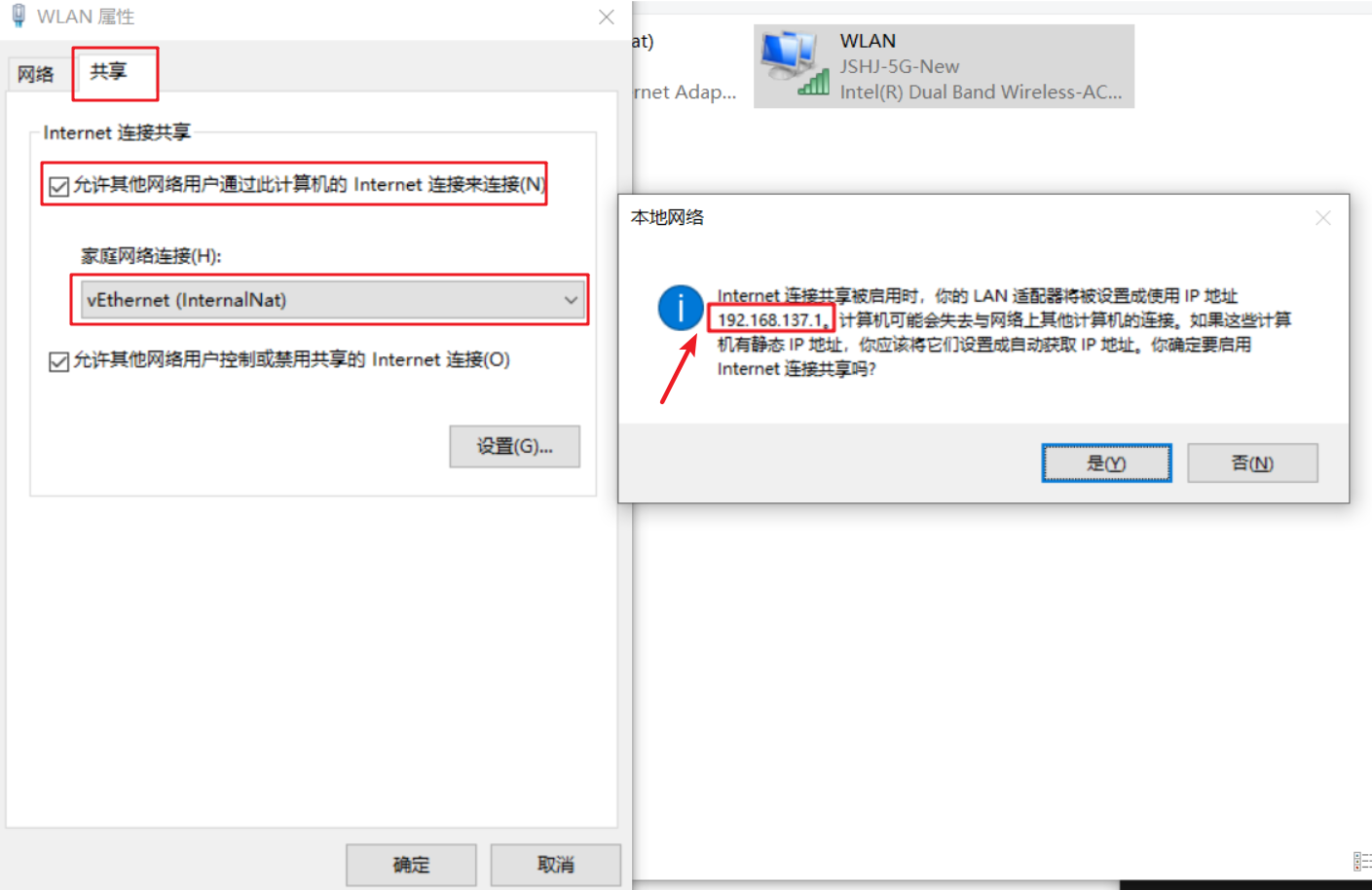Toggle 允许其他网络用户通过此计算机的 Internet 连接来连接 checkbox
Screen dimensions: 1372x890
click(x=59, y=186)
